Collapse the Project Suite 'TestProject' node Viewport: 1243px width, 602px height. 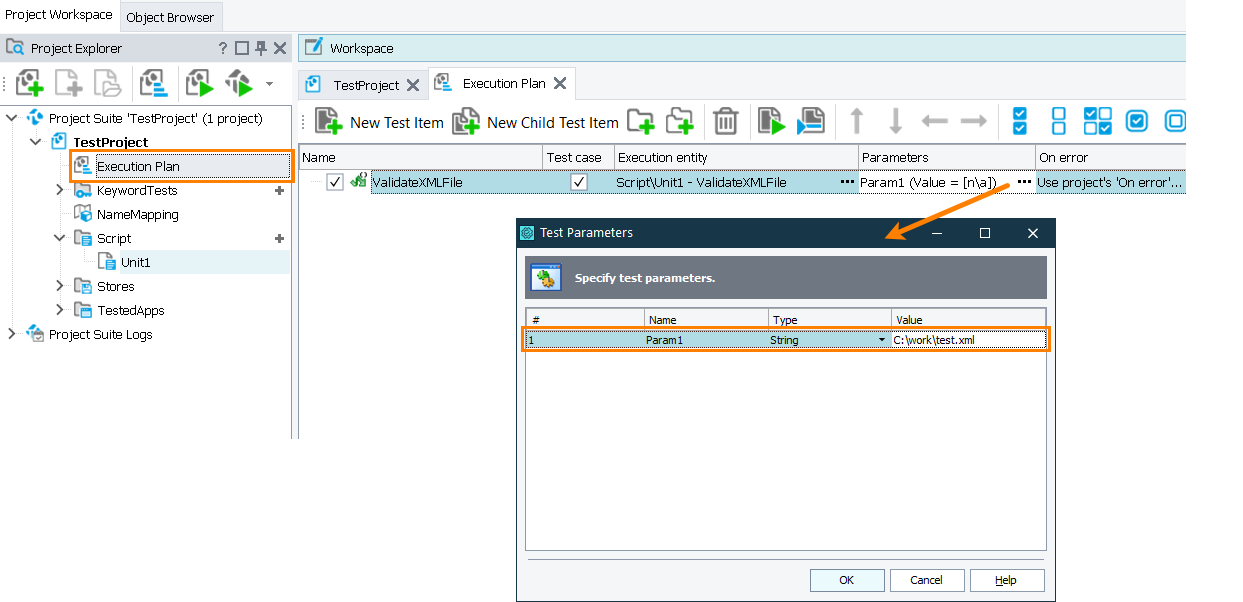click(12, 118)
